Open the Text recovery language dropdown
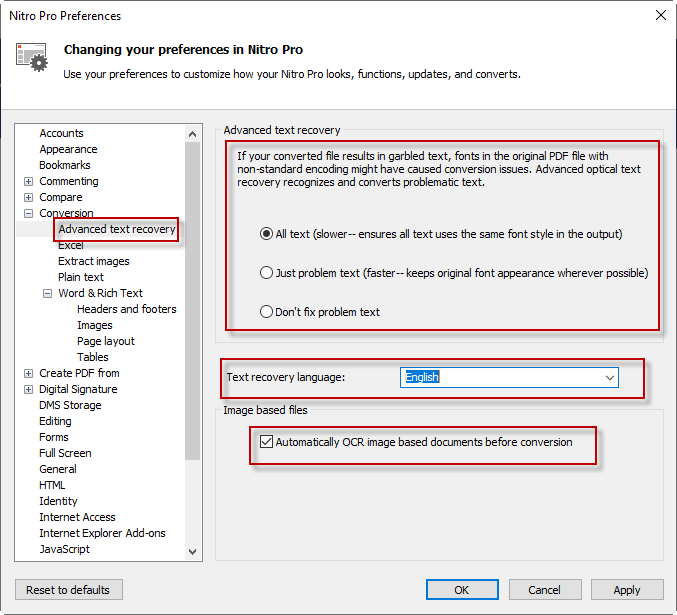Viewport: 677px width, 615px height. 609,377
